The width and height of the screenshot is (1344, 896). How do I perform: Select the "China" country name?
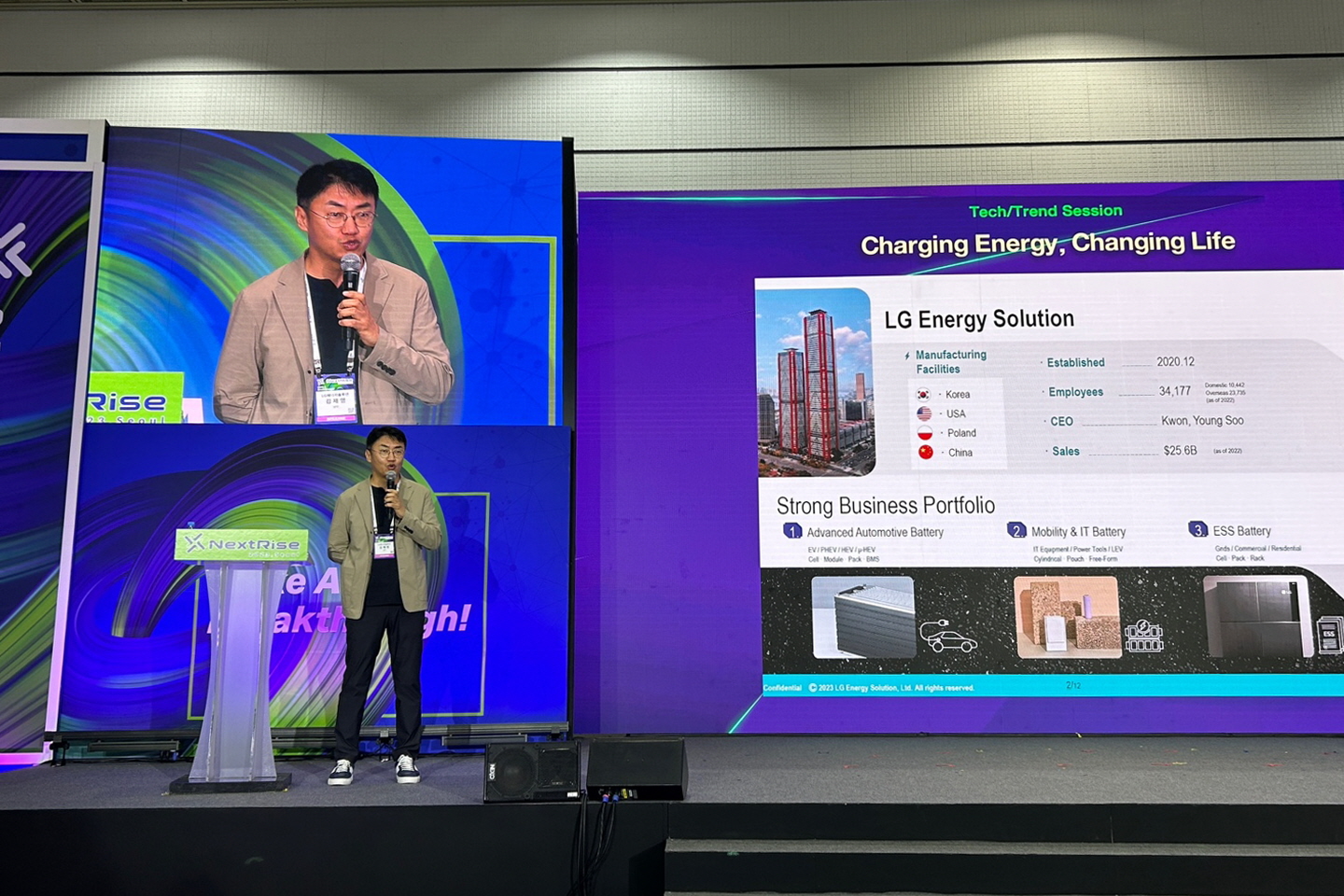pyautogui.click(x=960, y=453)
